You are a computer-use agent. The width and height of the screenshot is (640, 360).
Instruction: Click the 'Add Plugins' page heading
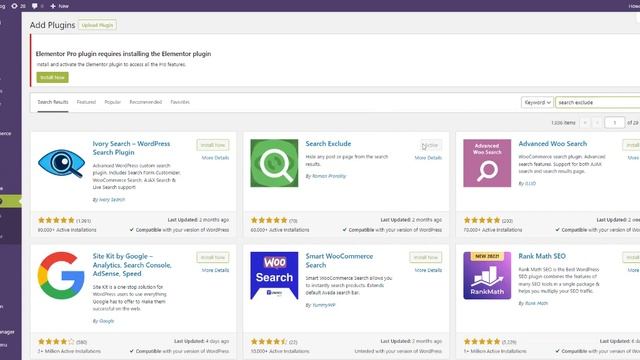point(52,25)
